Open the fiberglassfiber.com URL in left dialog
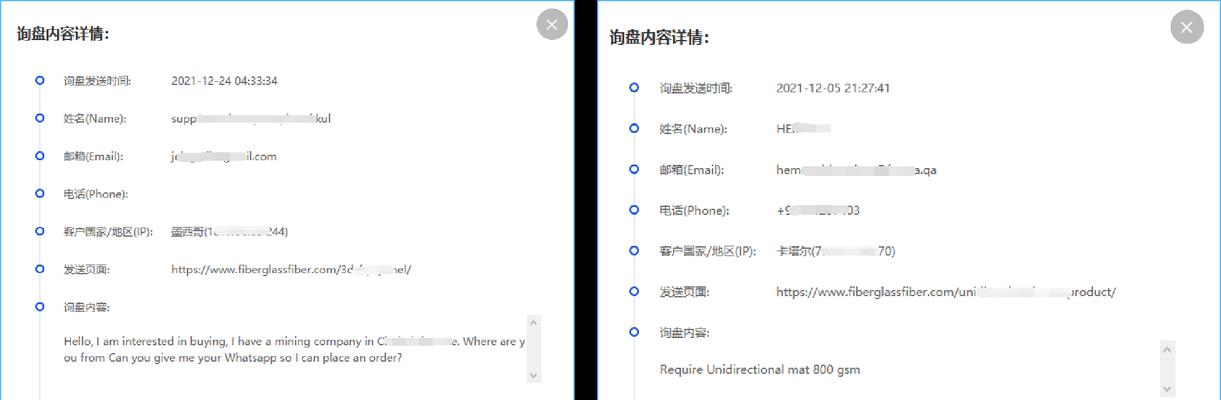Viewport: 1221px width, 400px height. (291, 270)
